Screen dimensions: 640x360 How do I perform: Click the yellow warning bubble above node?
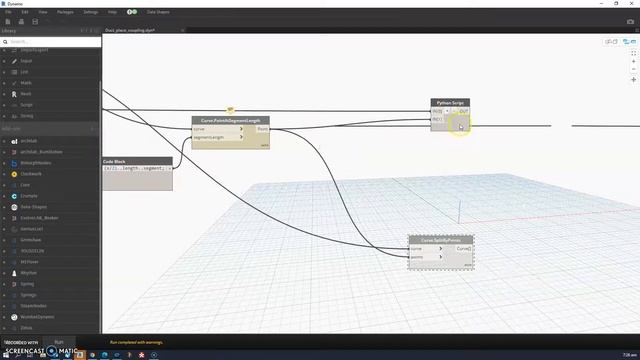[230, 110]
